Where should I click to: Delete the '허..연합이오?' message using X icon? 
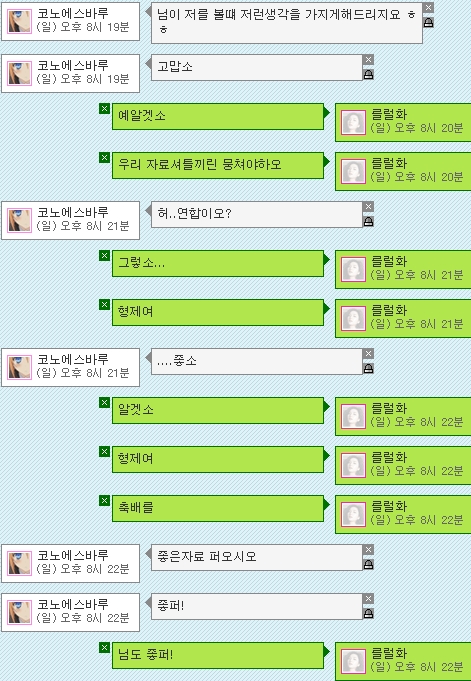pyautogui.click(x=368, y=207)
